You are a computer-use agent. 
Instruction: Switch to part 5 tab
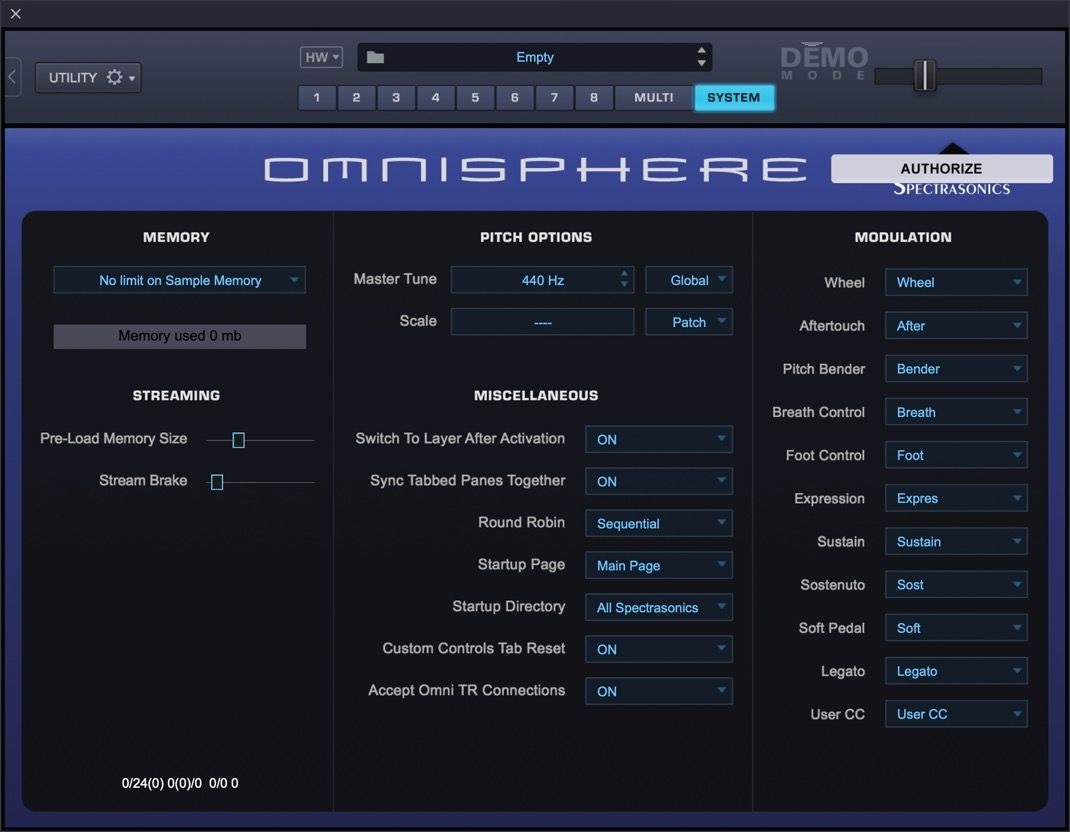(x=475, y=98)
